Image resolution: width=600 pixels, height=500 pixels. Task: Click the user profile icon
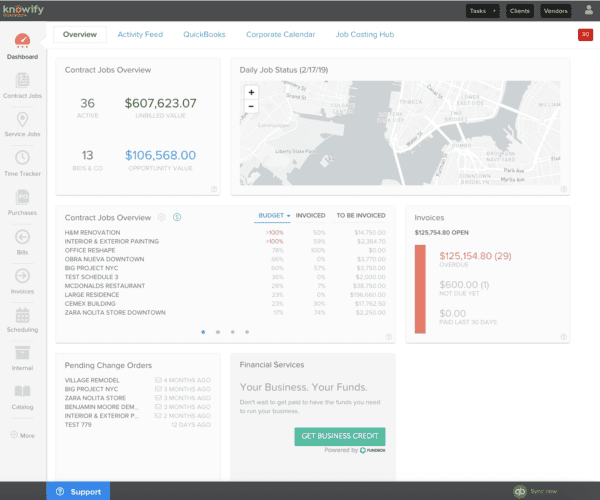pos(589,10)
